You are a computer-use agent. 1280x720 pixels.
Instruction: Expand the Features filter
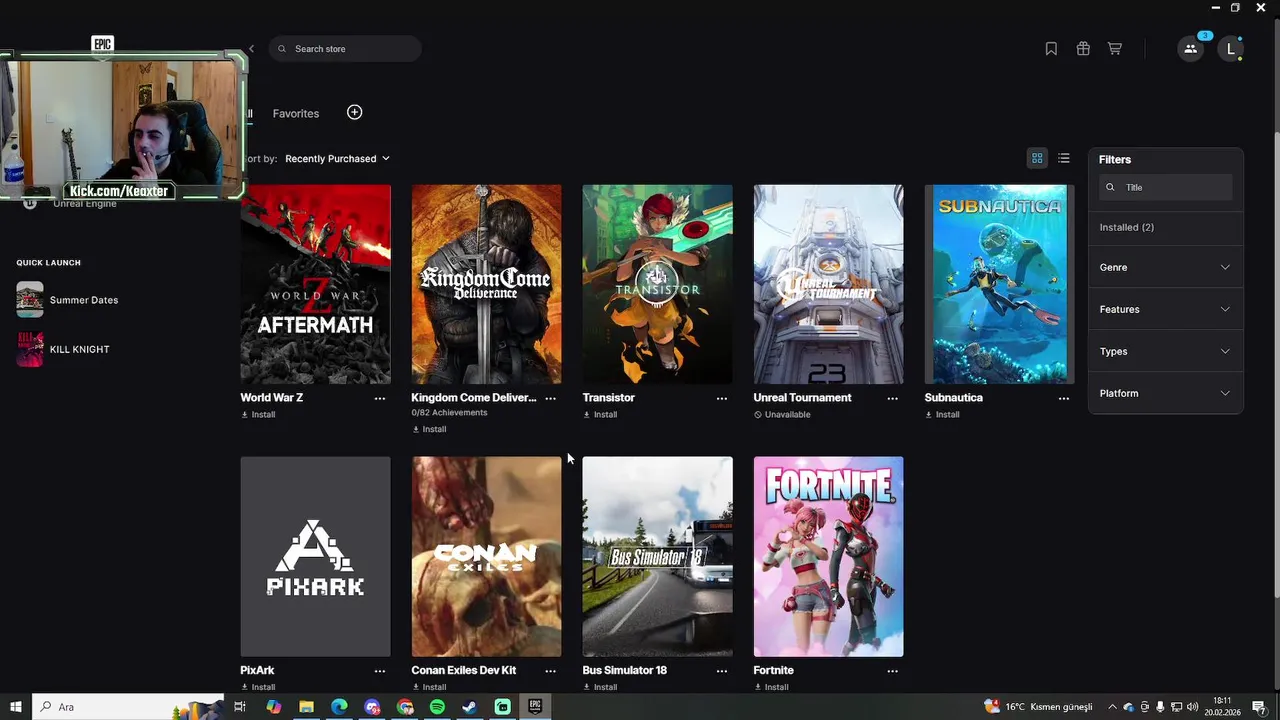click(x=1165, y=309)
